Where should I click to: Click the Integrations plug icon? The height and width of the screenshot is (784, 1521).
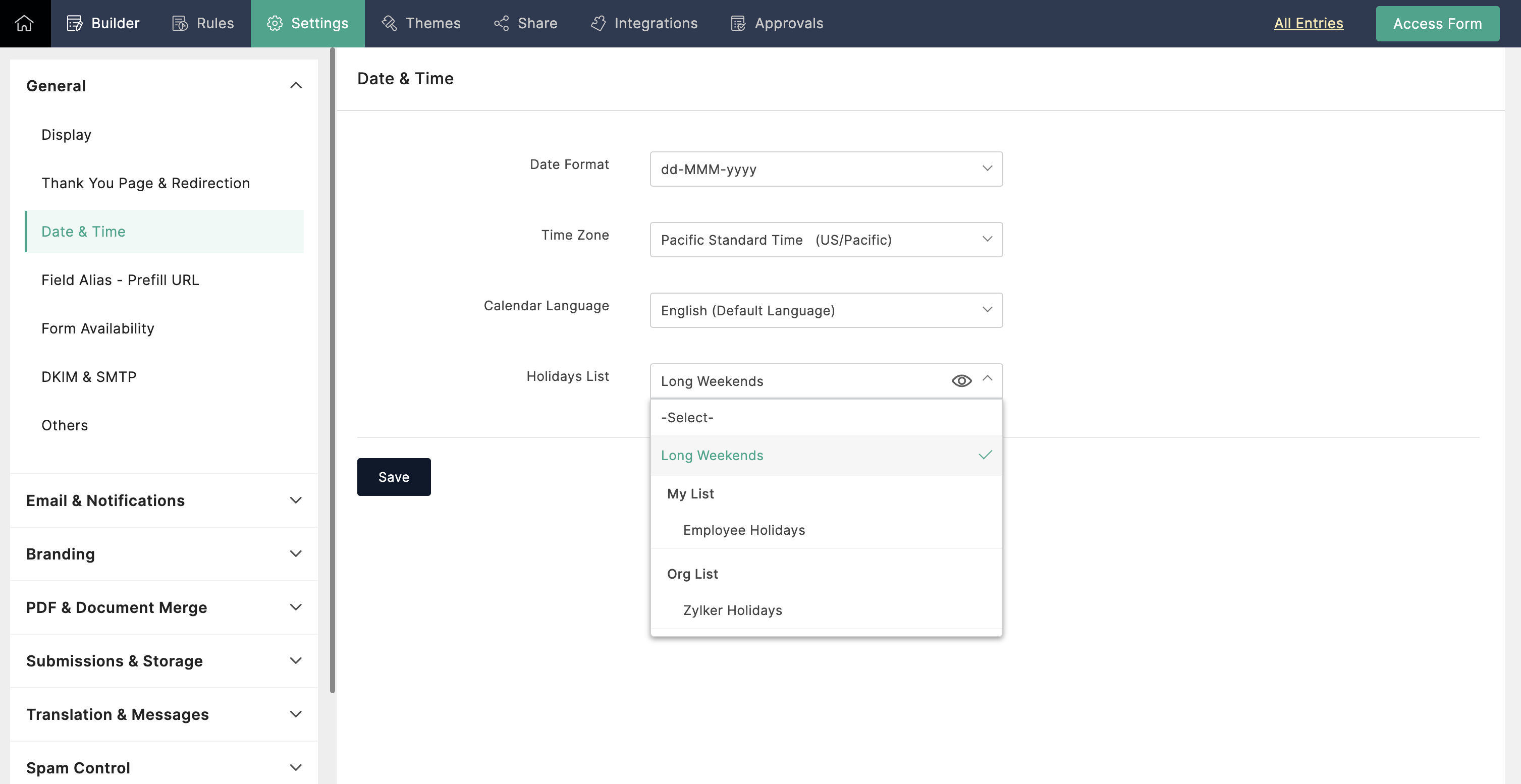pos(598,23)
